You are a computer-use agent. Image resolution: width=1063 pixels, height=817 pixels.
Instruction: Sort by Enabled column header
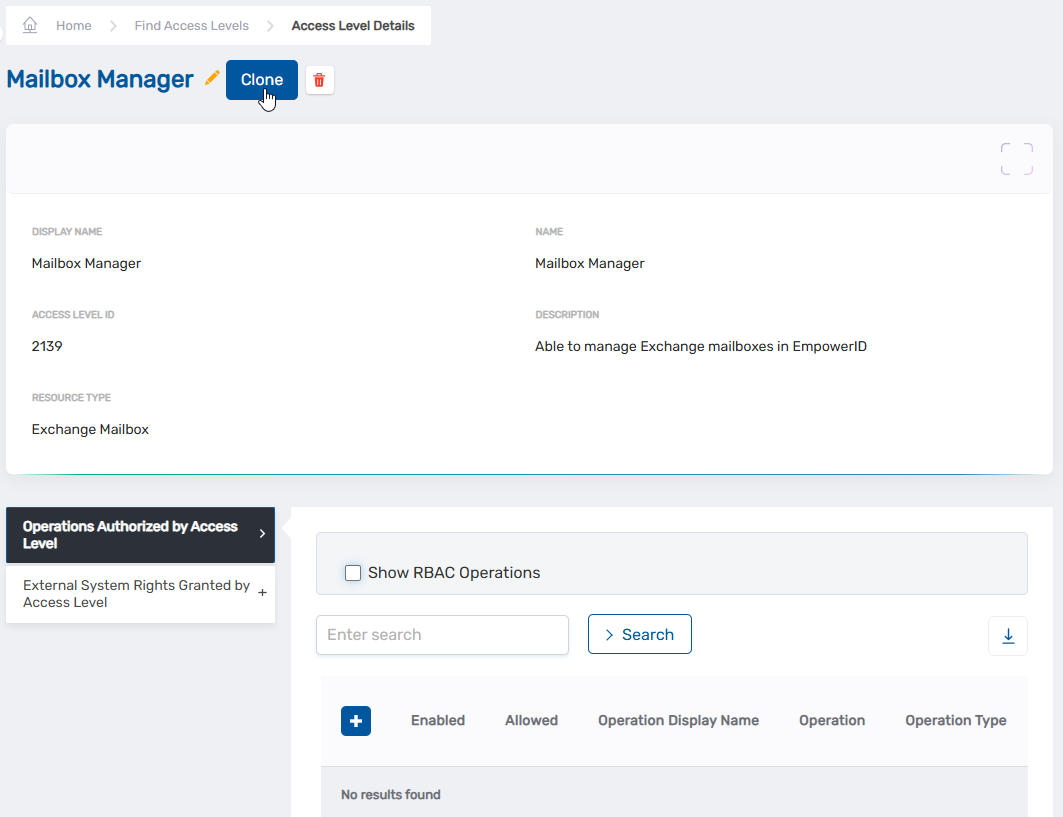click(437, 721)
